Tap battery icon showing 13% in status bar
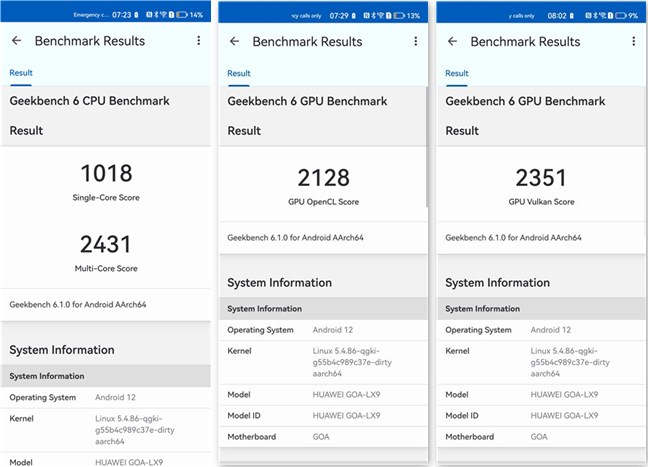Screen dimensions: 648x467 [399, 16]
